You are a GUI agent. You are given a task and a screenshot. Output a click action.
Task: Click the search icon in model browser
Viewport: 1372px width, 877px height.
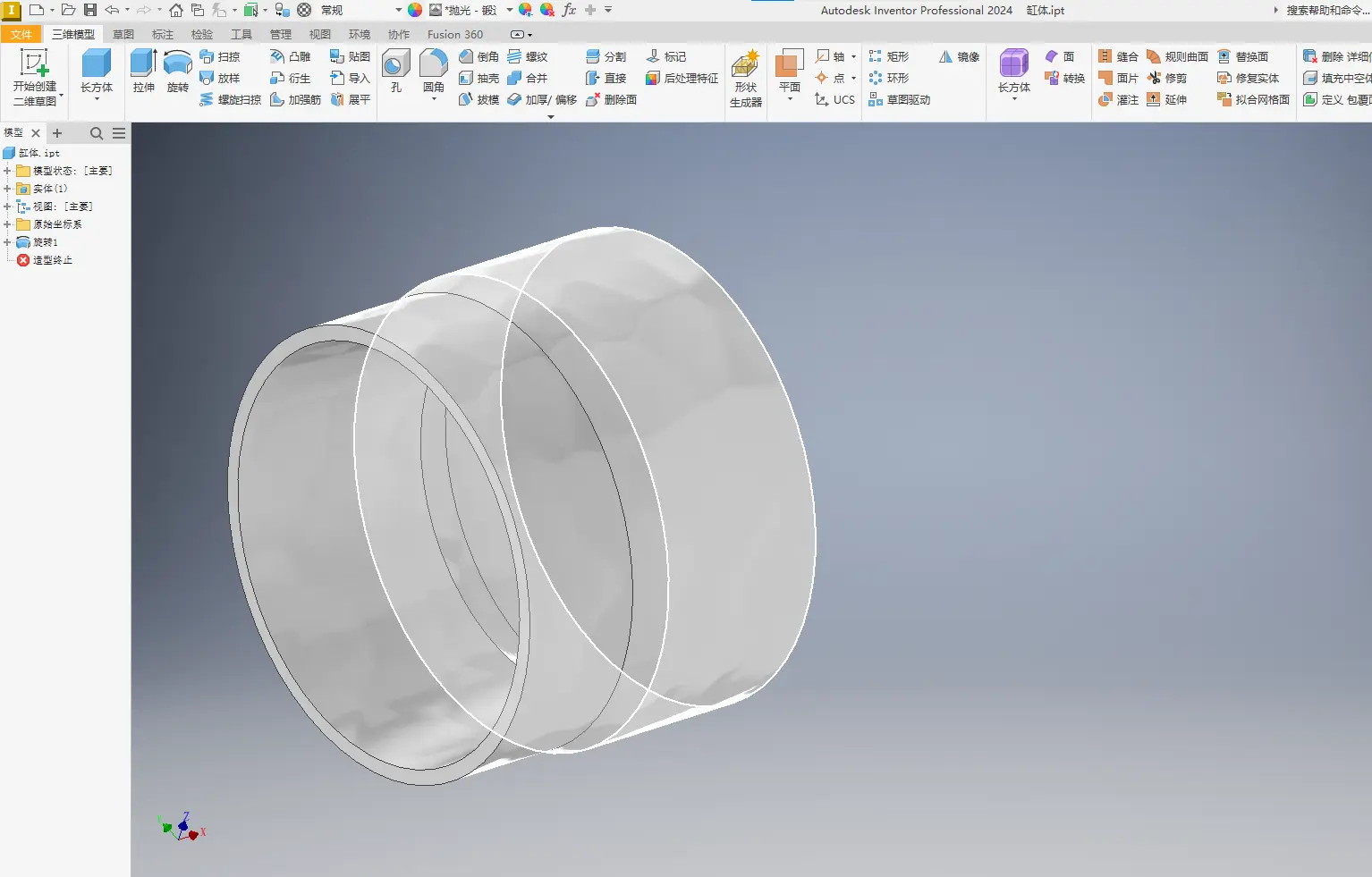click(97, 133)
